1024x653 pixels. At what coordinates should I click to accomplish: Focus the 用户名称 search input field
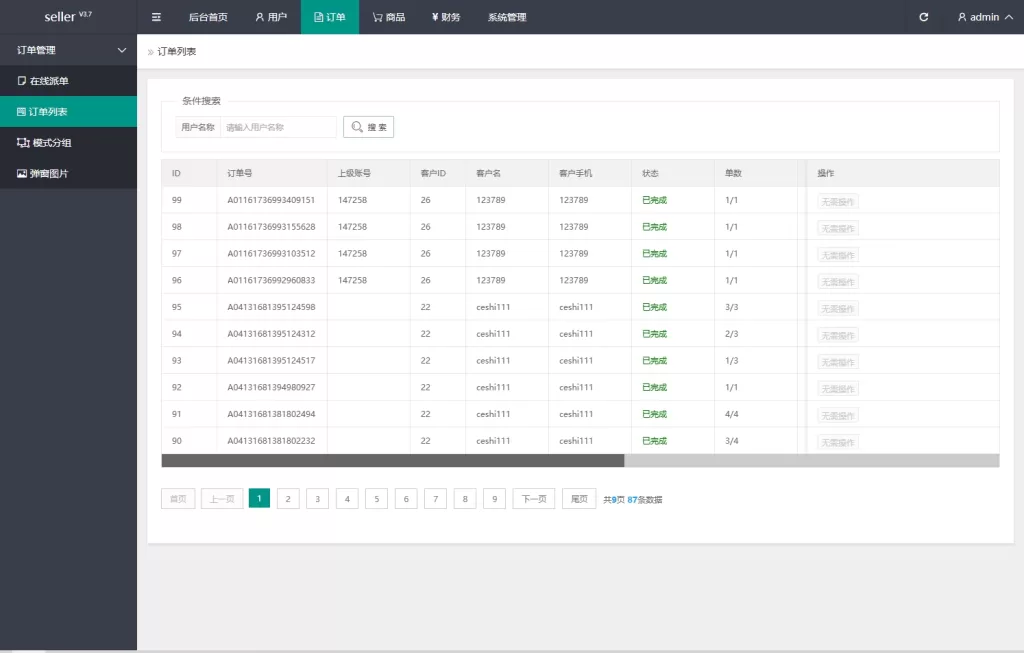279,127
